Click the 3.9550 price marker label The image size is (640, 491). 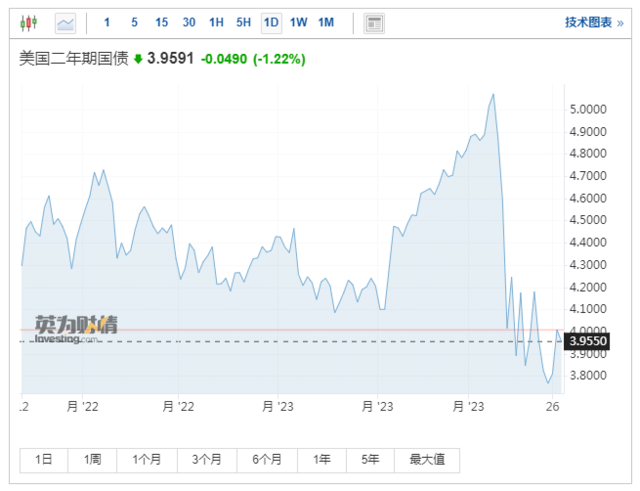pos(587,341)
